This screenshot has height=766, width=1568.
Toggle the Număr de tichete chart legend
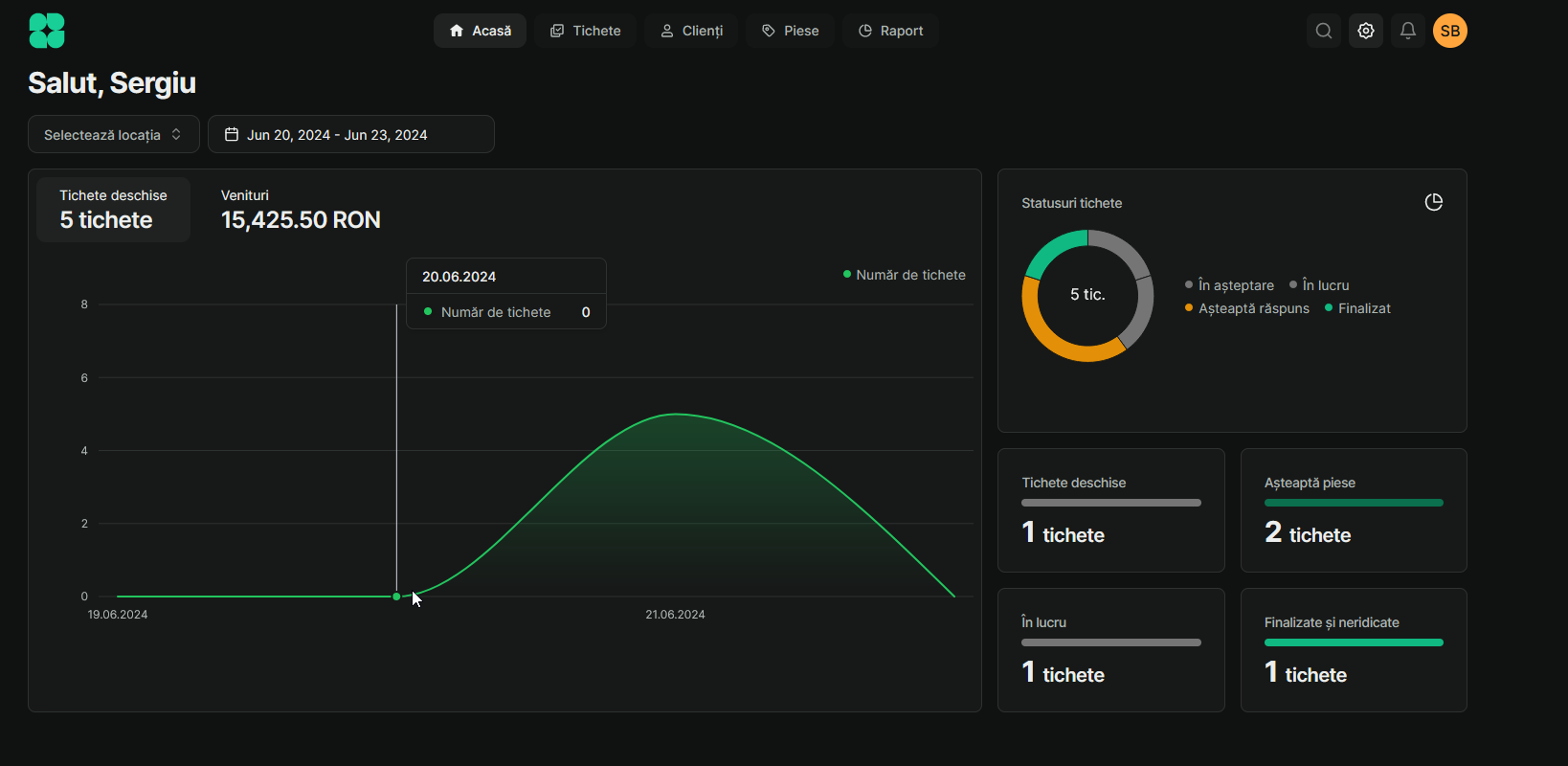pyautogui.click(x=905, y=275)
